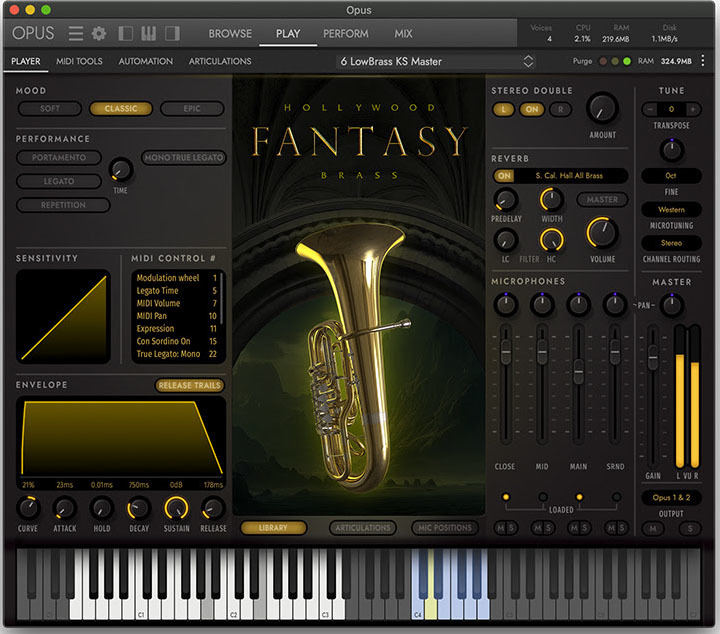
Task: Open the settings gear
Action: [99, 34]
